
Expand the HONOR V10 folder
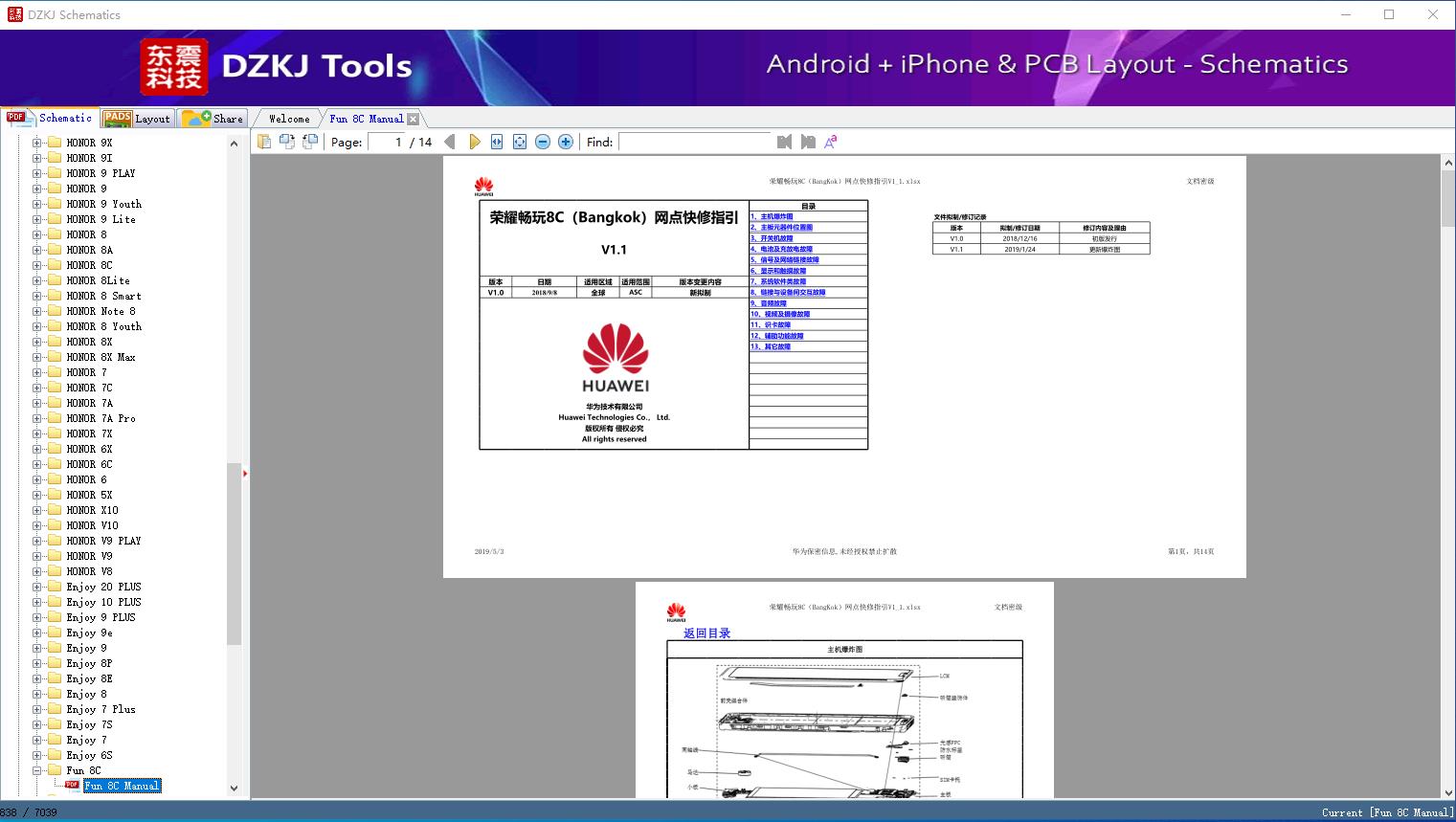[37, 525]
